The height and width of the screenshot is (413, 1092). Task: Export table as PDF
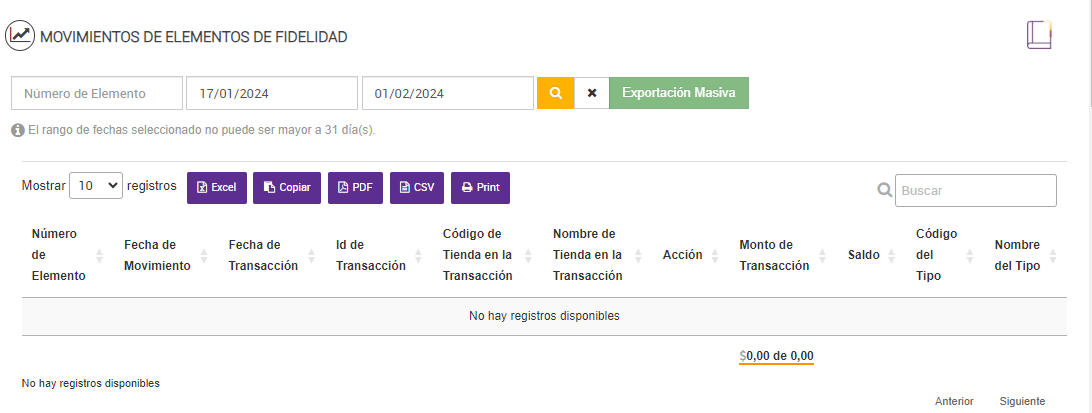(x=355, y=188)
